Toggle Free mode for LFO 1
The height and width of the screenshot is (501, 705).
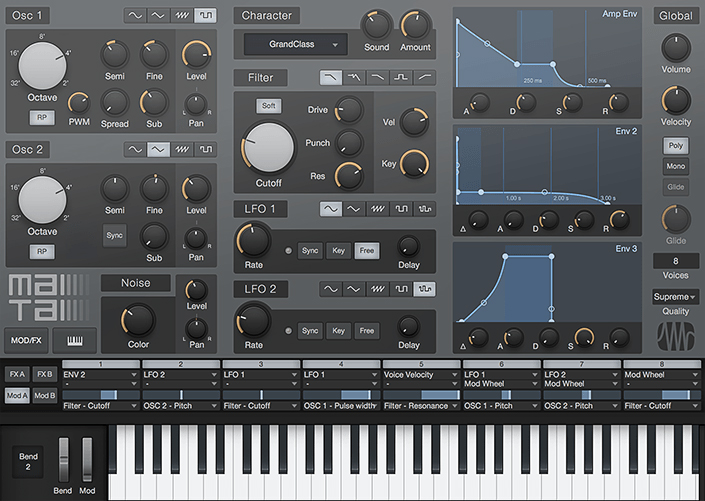click(366, 250)
